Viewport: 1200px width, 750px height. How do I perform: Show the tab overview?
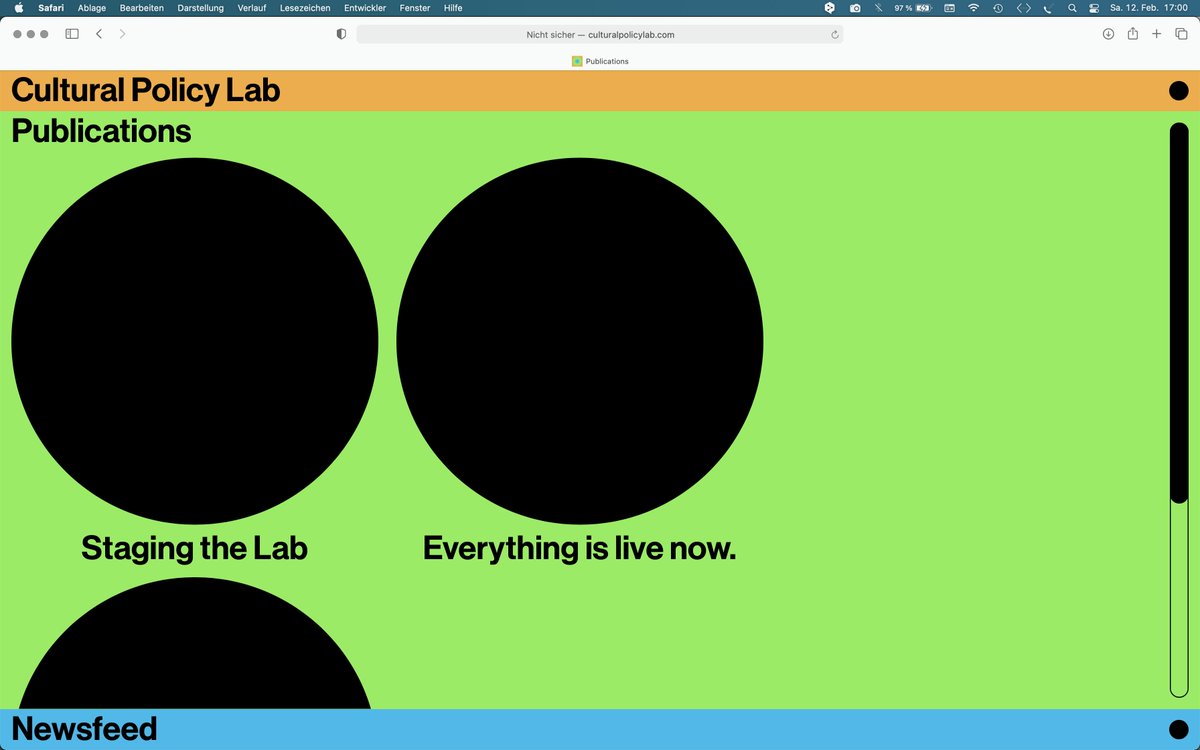[x=1181, y=34]
